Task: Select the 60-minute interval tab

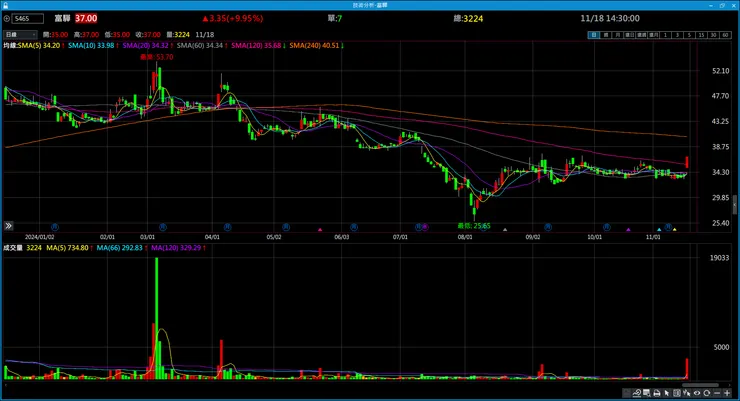Action: click(x=725, y=35)
